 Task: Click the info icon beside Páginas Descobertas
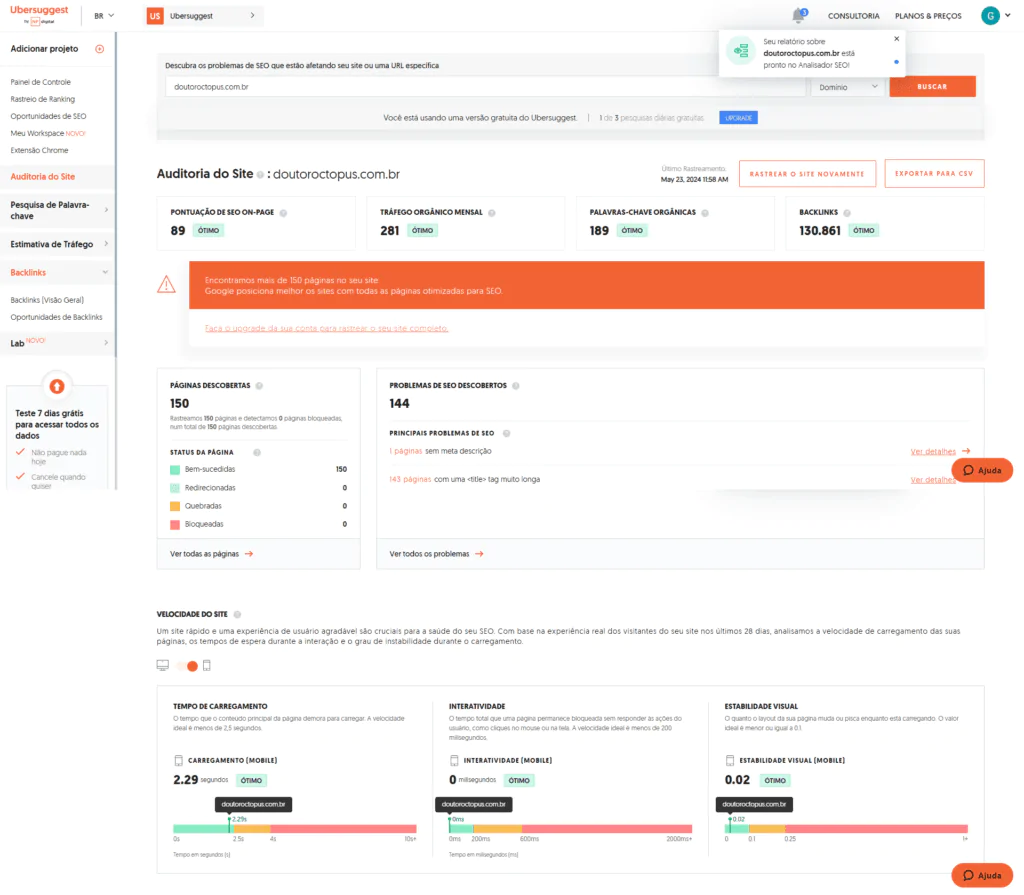[260, 385]
